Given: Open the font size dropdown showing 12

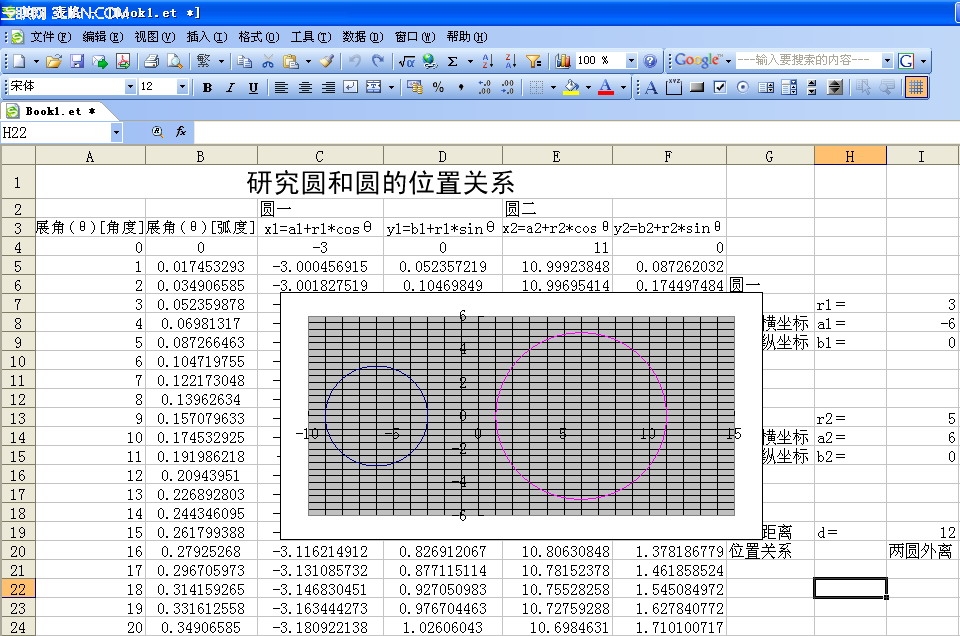Looking at the screenshot, I should click(182, 87).
